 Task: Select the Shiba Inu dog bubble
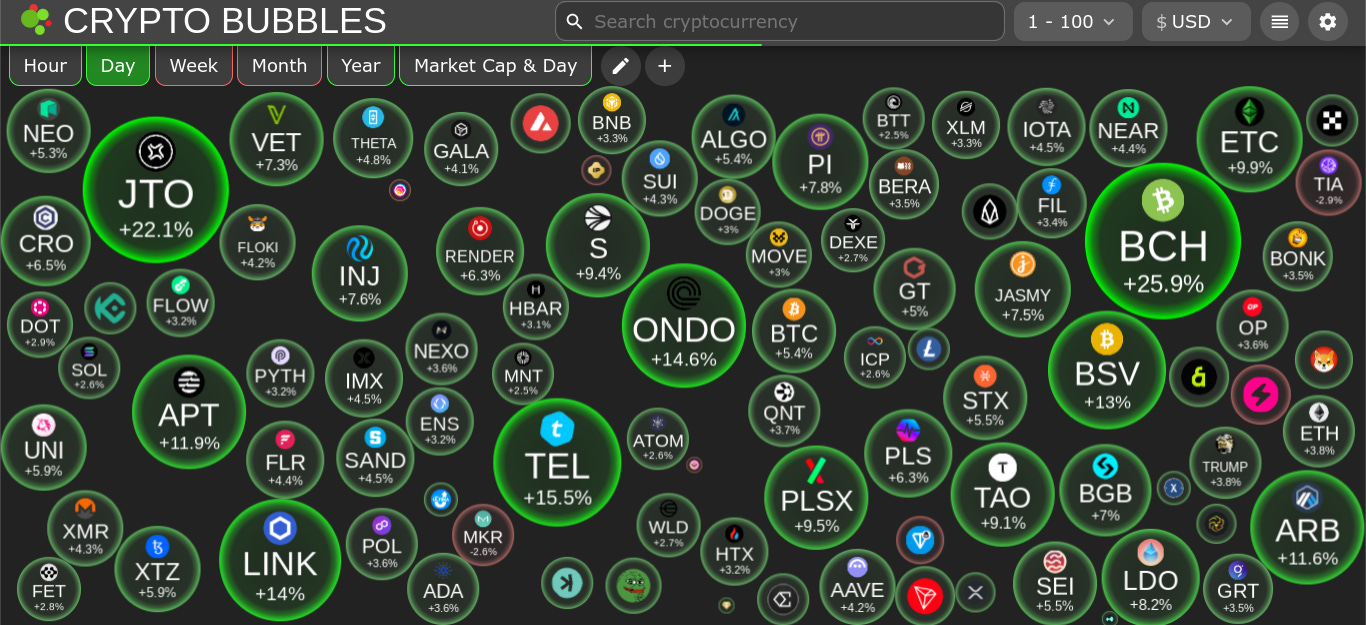[1324, 360]
